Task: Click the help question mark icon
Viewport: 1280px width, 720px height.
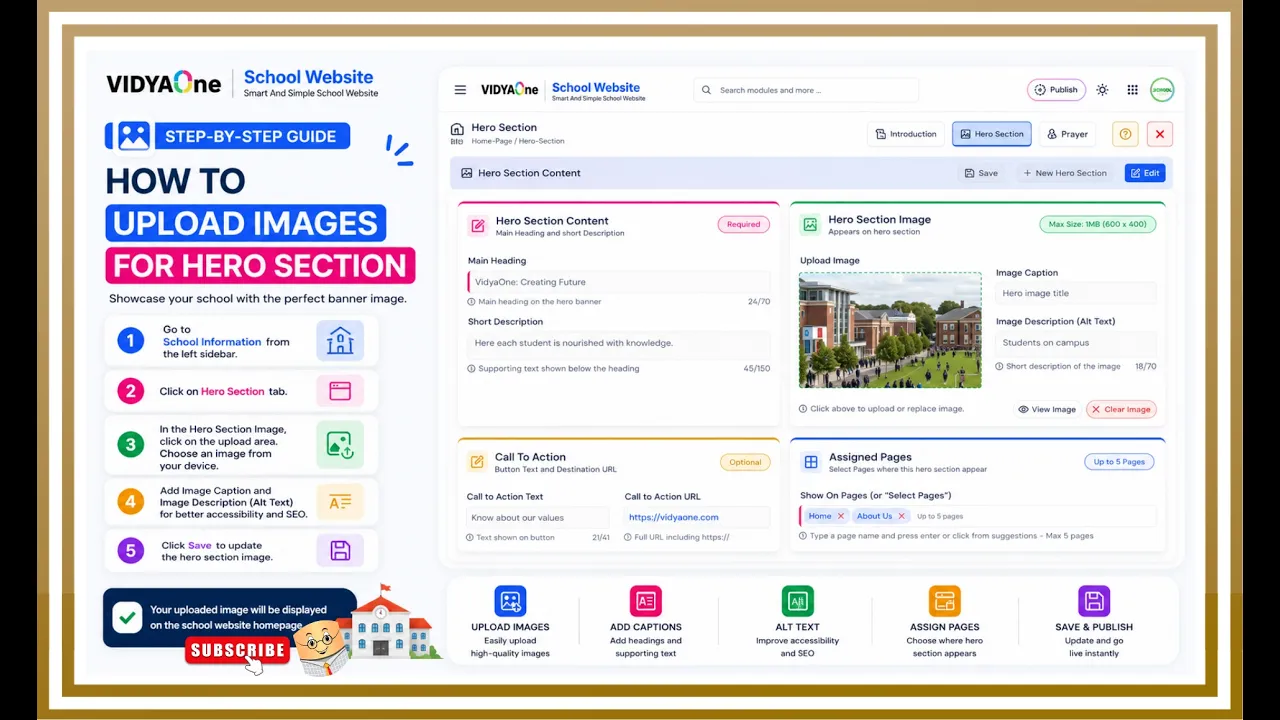Action: click(1126, 134)
